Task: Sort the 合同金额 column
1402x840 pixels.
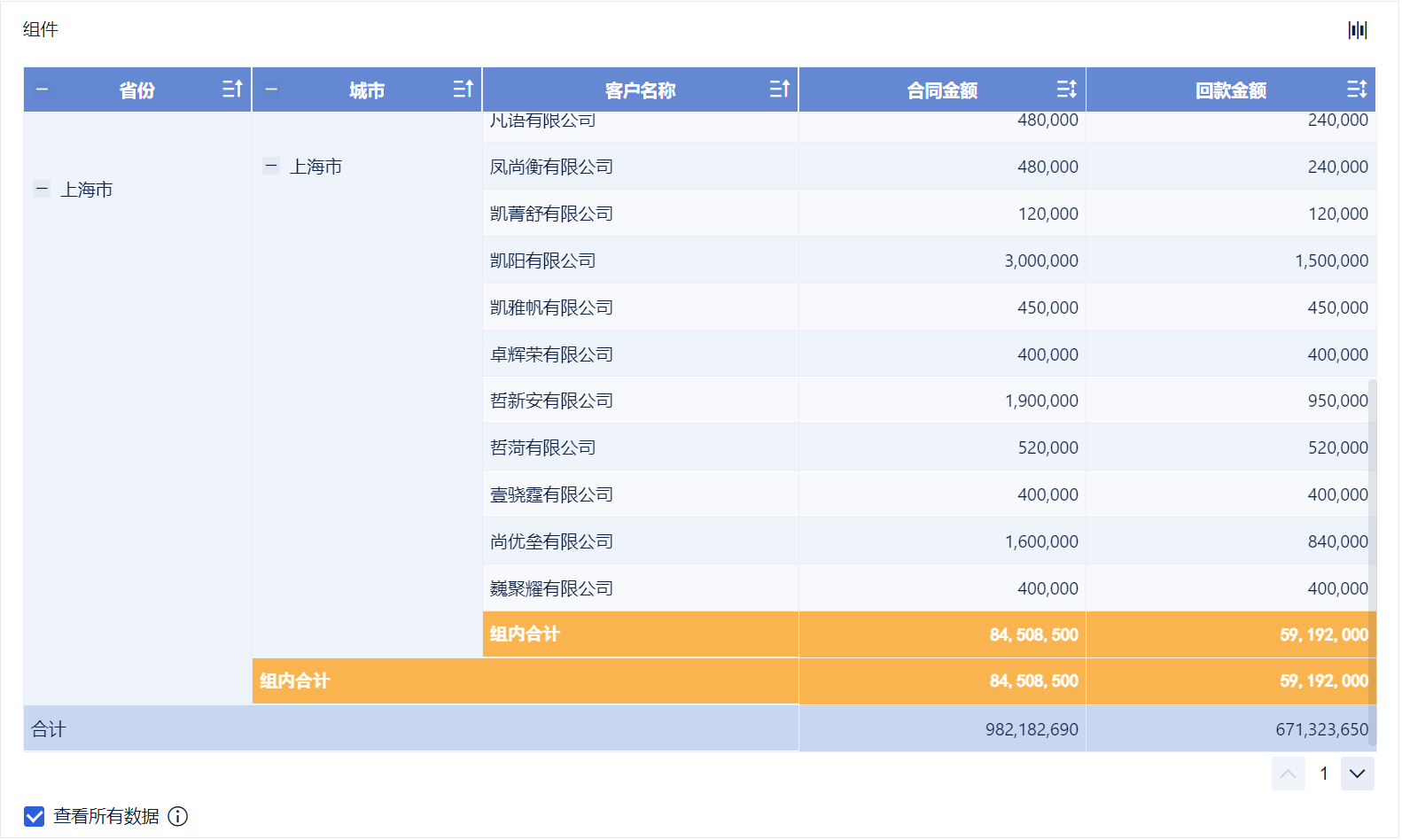Action: click(x=1066, y=89)
